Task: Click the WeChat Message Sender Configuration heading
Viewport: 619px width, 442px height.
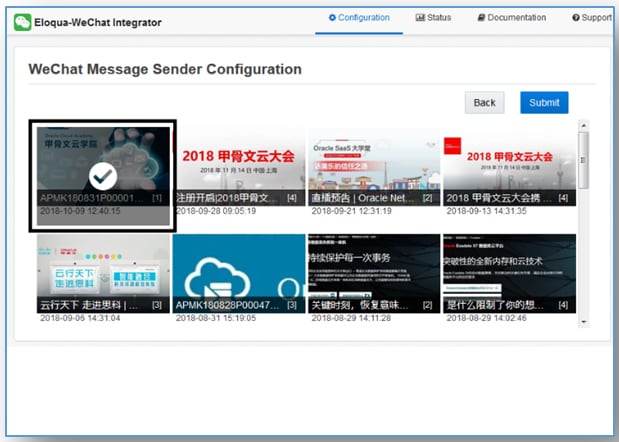Action: [165, 69]
